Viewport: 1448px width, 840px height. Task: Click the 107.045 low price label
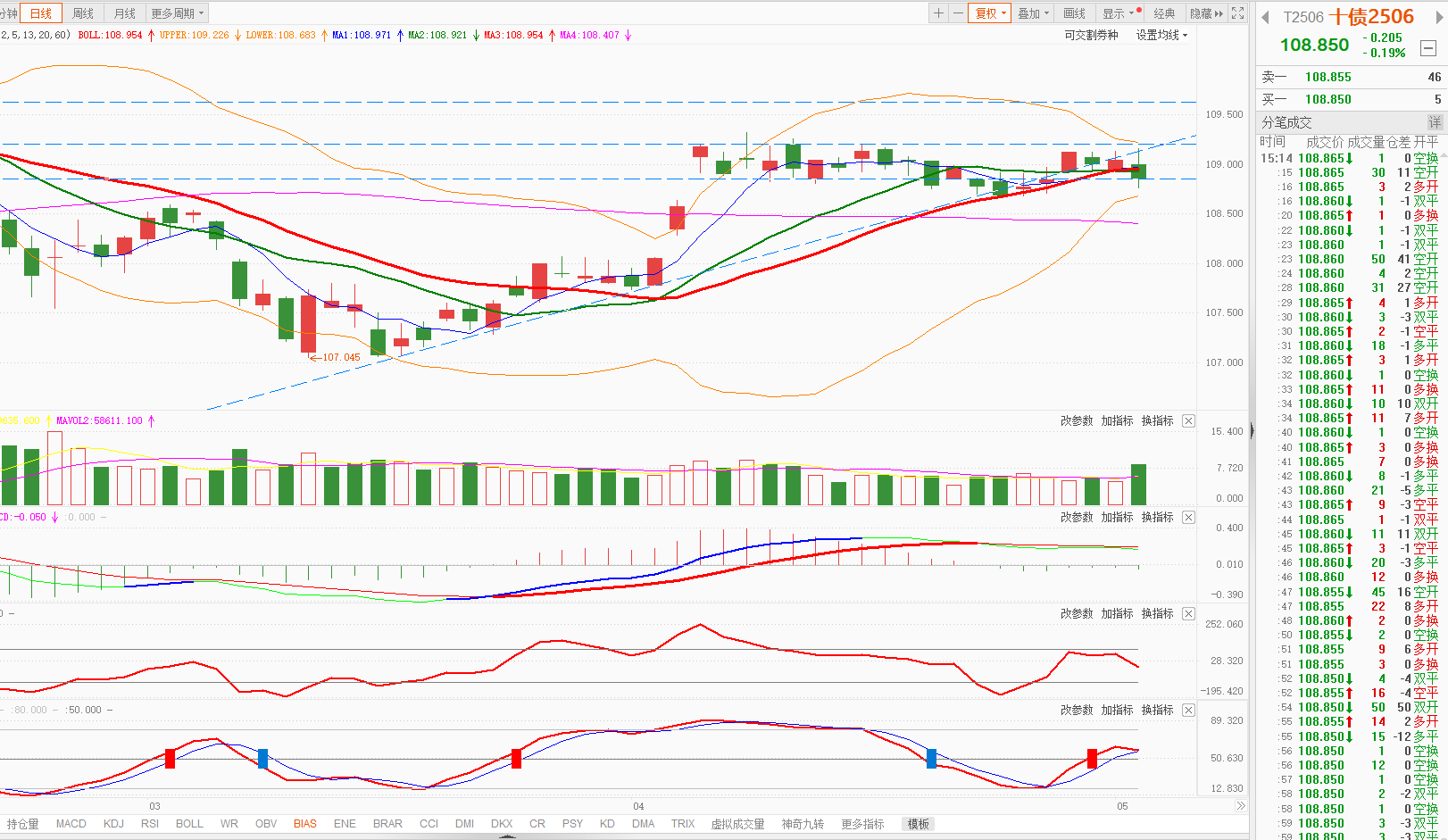pyautogui.click(x=341, y=357)
